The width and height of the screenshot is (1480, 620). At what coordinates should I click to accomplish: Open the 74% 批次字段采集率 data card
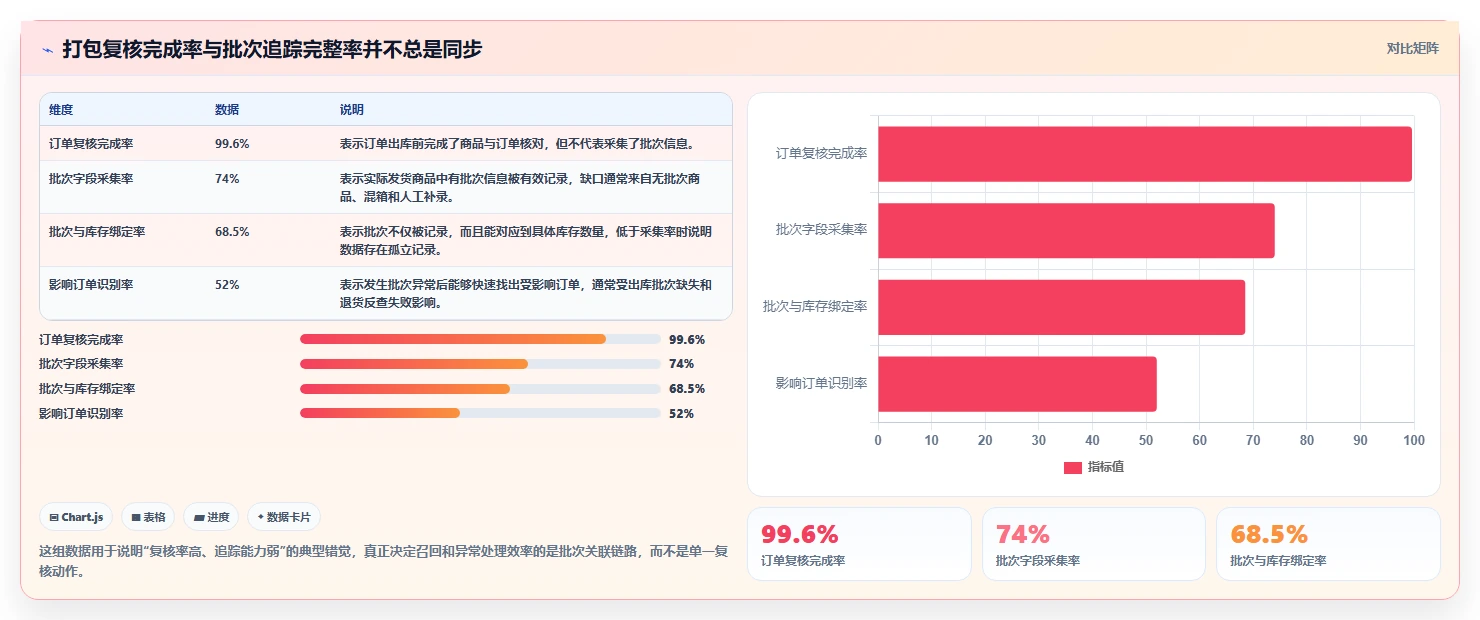coord(1094,544)
